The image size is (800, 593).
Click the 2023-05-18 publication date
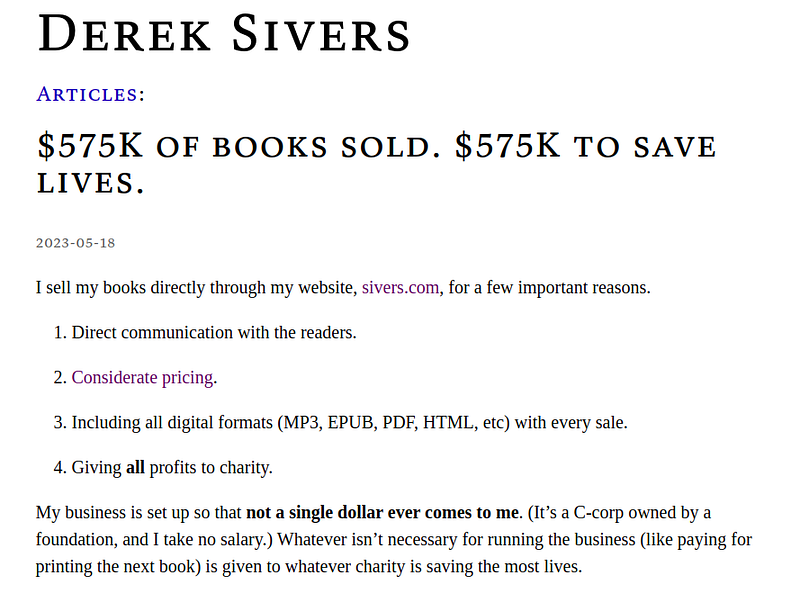click(x=76, y=243)
